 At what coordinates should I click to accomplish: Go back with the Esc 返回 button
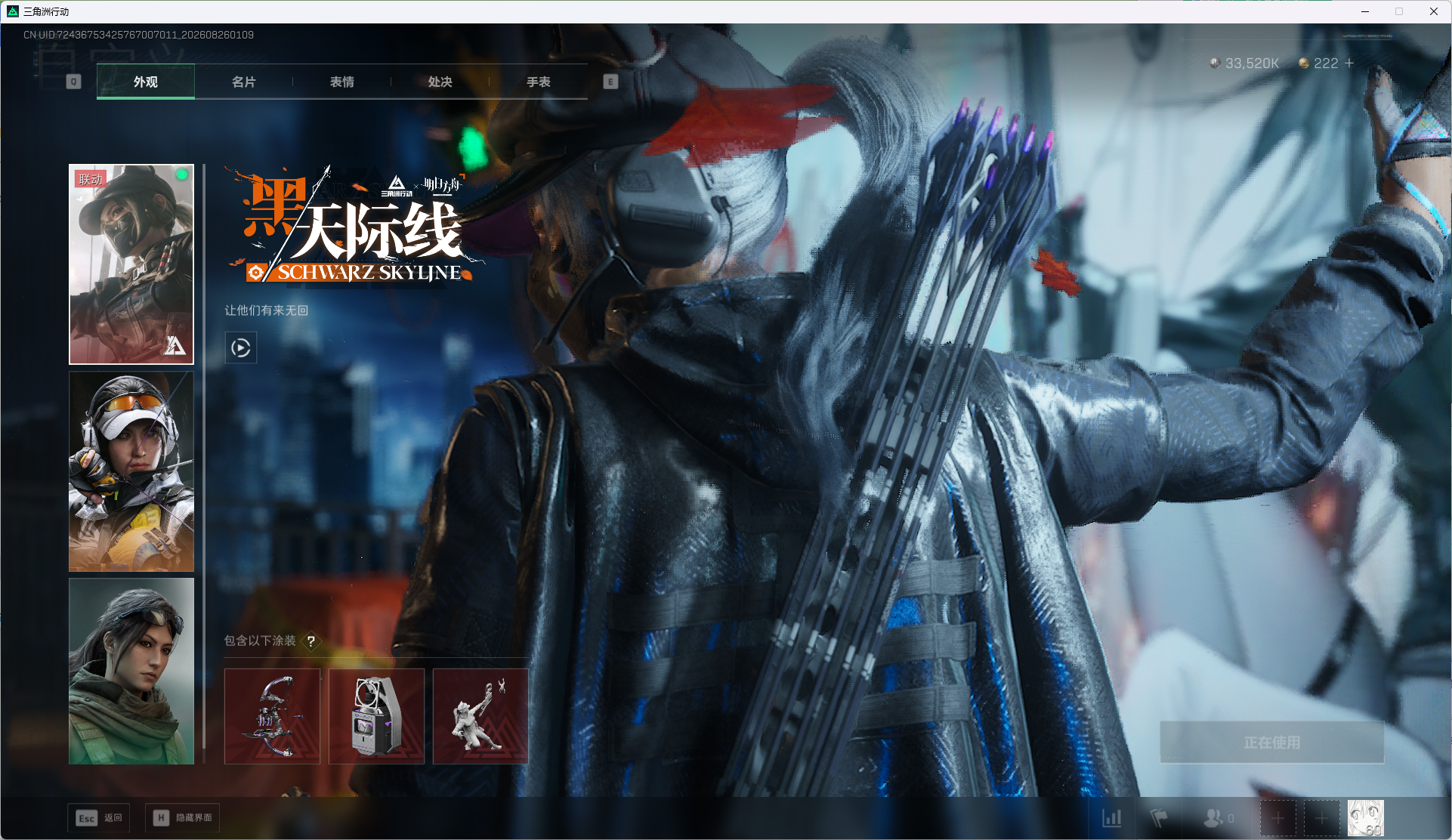point(99,818)
